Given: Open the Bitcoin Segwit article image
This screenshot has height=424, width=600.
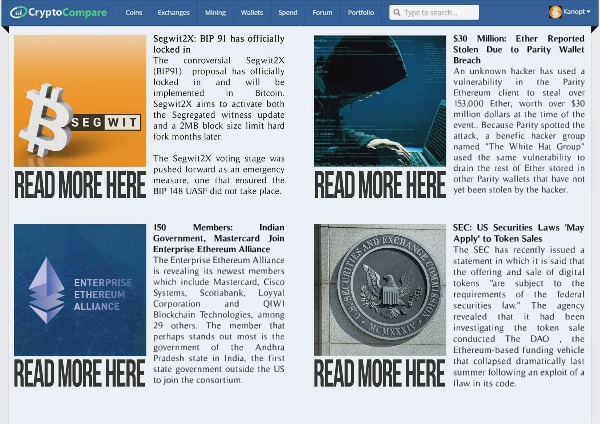Looking at the screenshot, I should 80,101.
